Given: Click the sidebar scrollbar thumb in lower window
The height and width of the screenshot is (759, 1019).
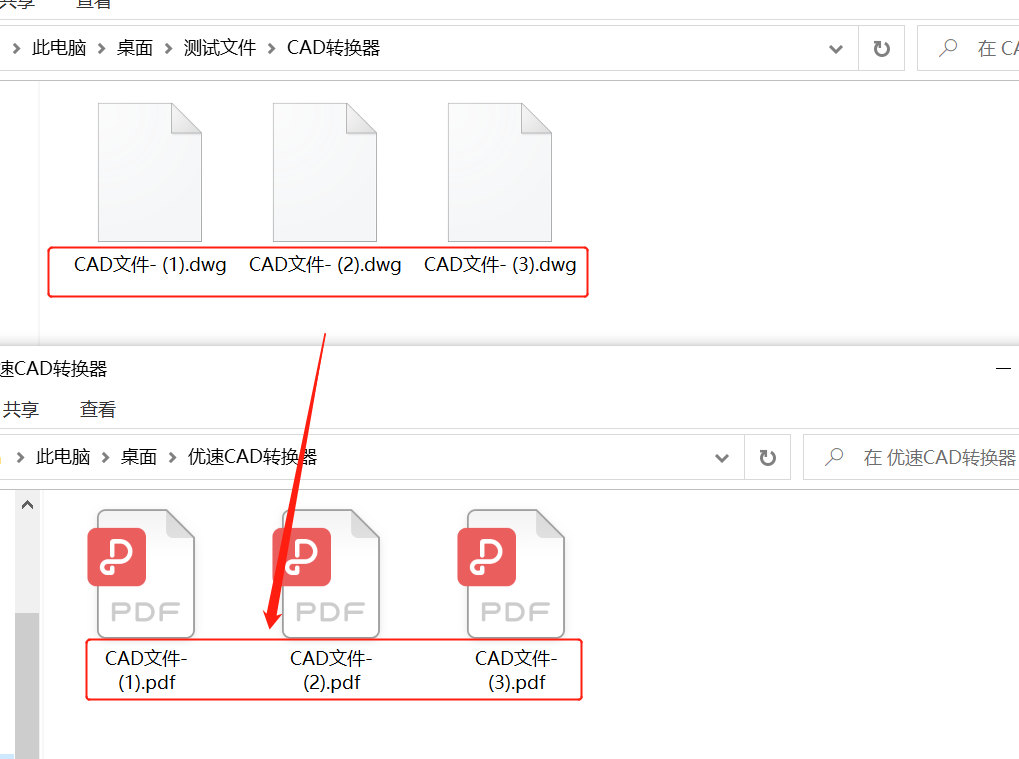Looking at the screenshot, I should (x=27, y=686).
